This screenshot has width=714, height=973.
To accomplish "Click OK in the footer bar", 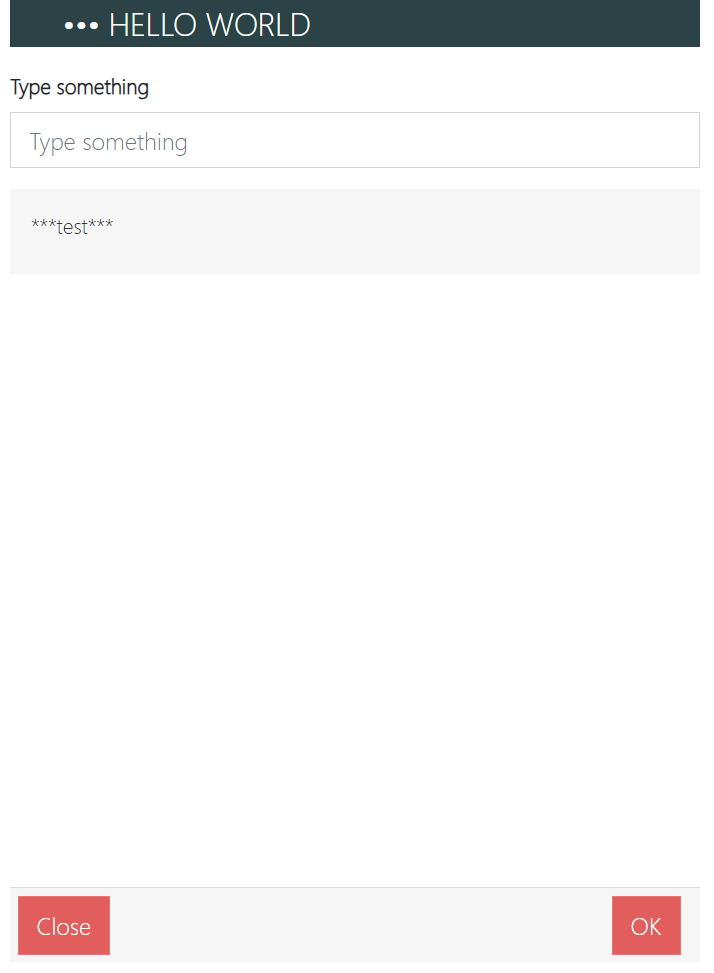I will tap(646, 926).
